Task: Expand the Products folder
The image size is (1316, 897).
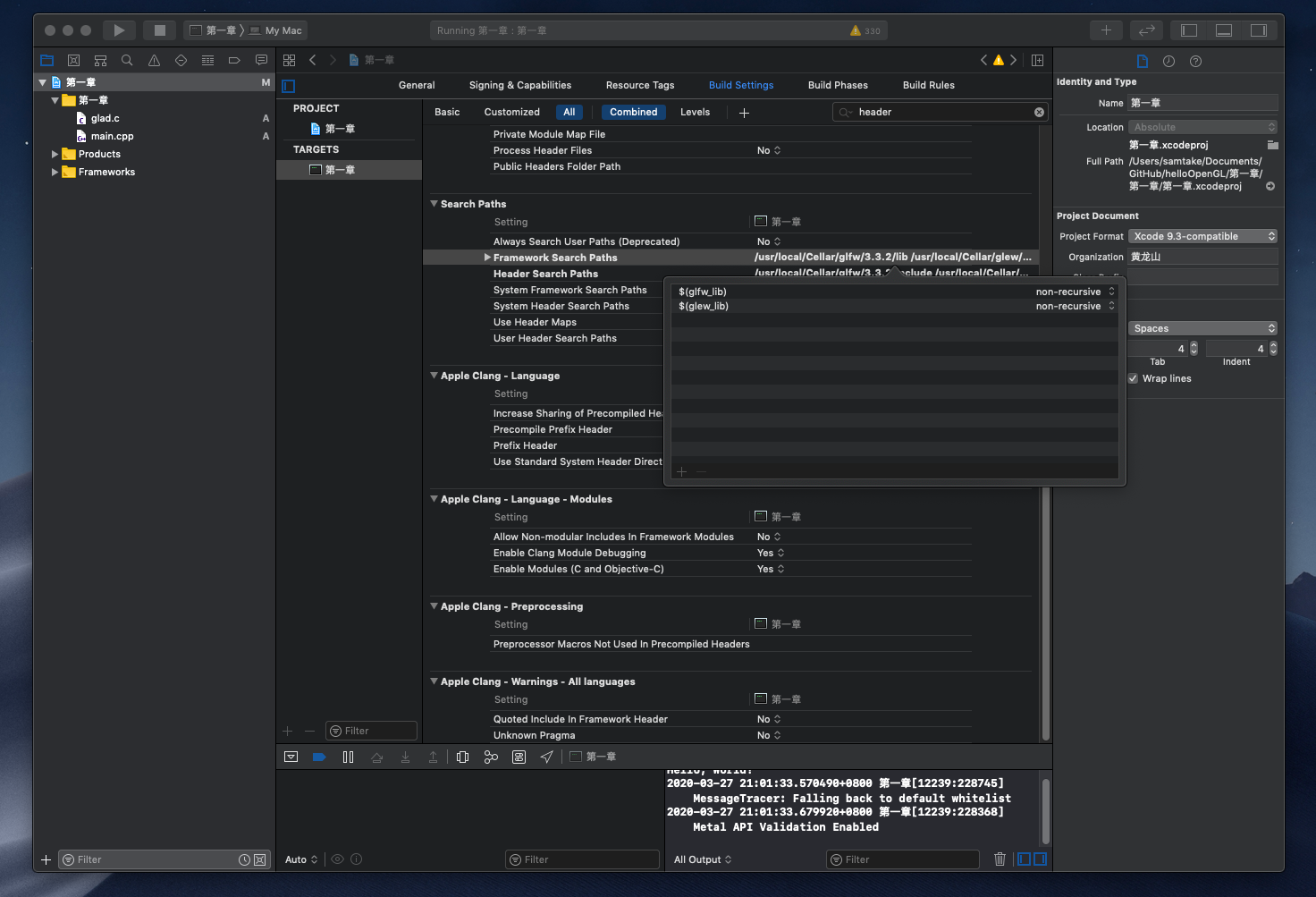Action: click(x=55, y=154)
